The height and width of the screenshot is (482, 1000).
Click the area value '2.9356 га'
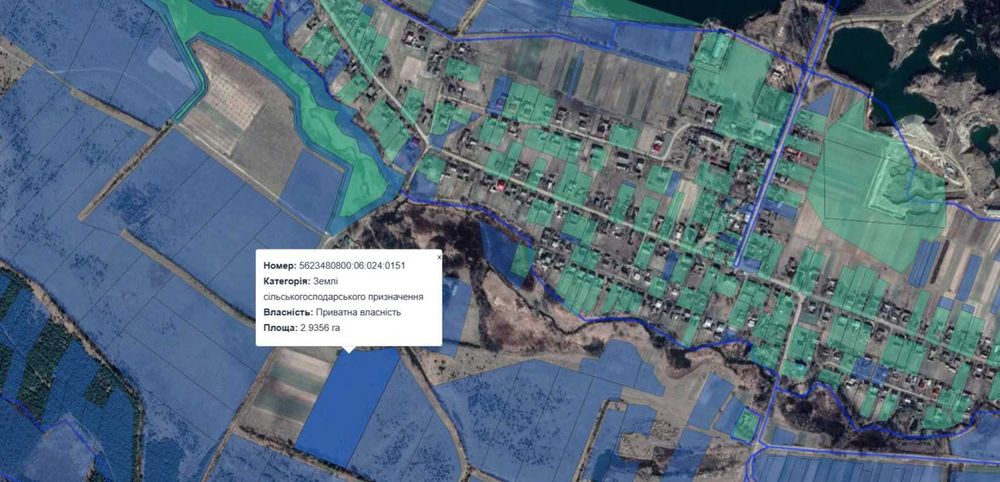[x=320, y=328]
